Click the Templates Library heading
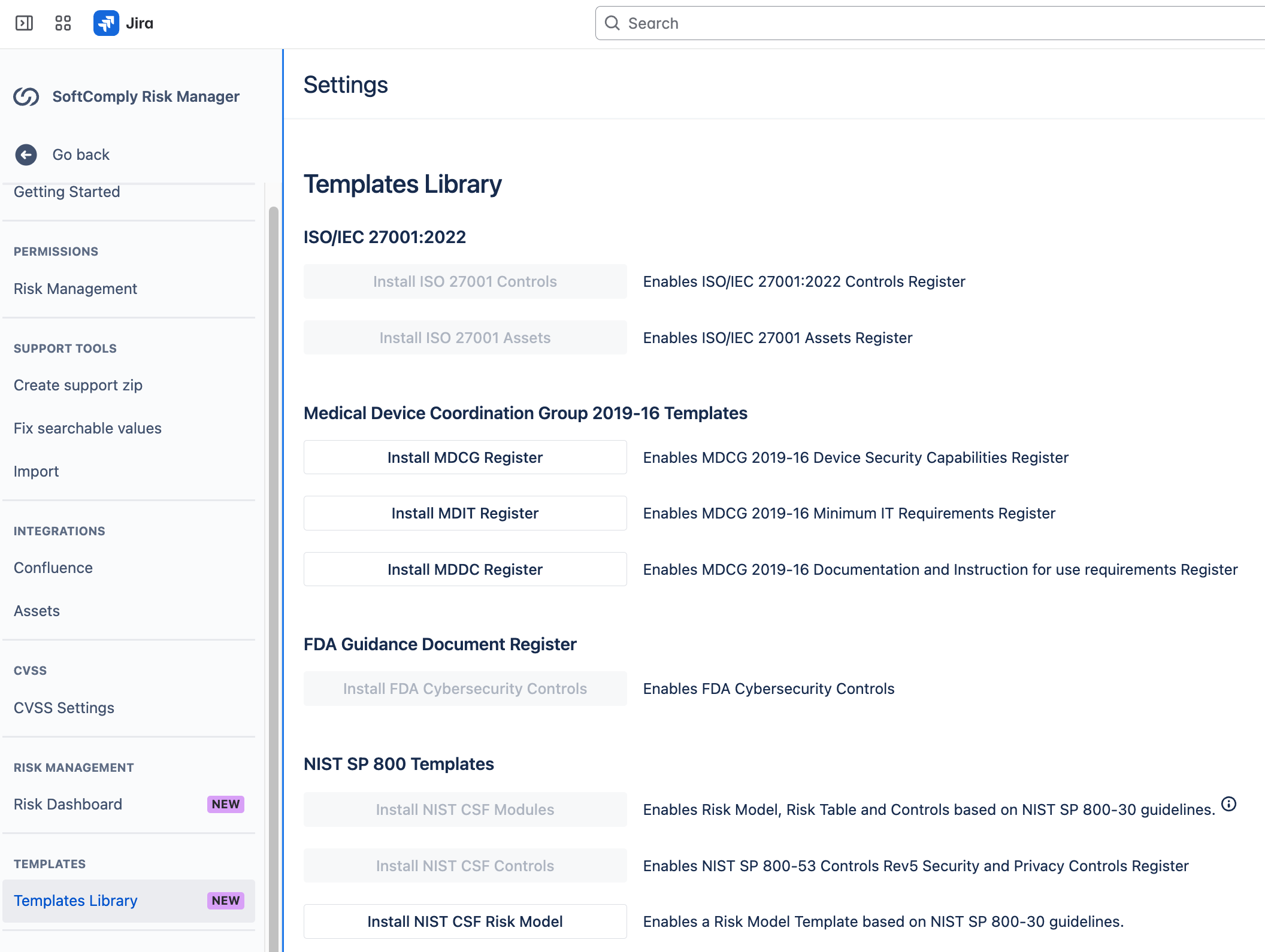This screenshot has height=952, width=1265. click(402, 184)
